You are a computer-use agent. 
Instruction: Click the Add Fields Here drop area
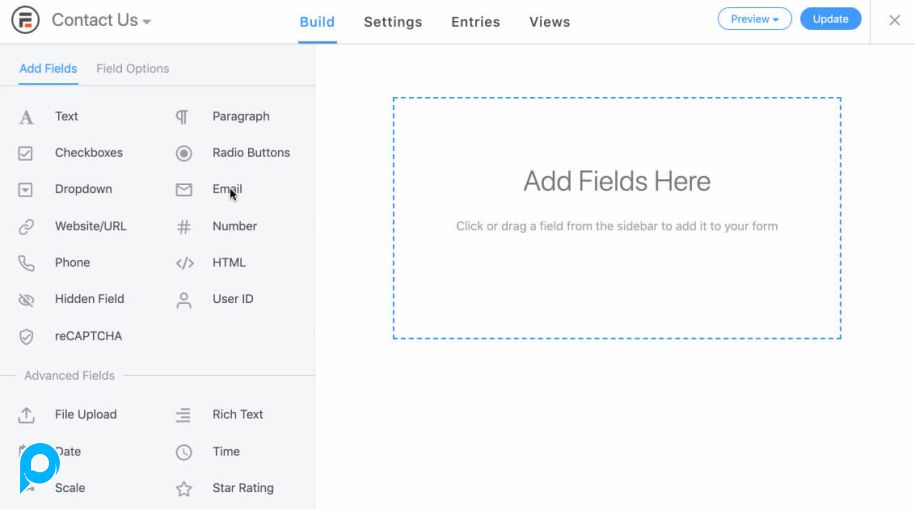tap(616, 218)
